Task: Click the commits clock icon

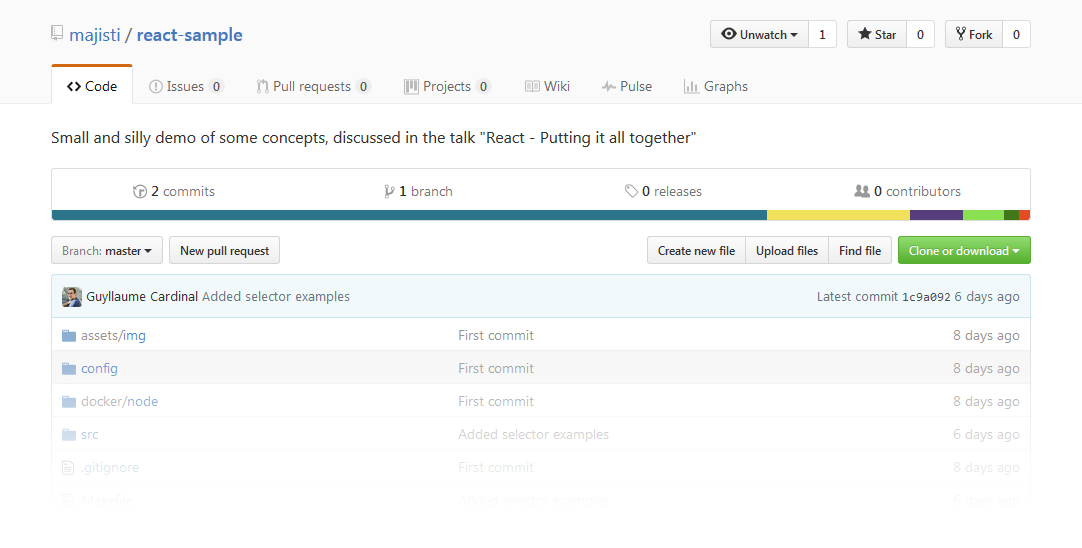Action: coord(140,191)
